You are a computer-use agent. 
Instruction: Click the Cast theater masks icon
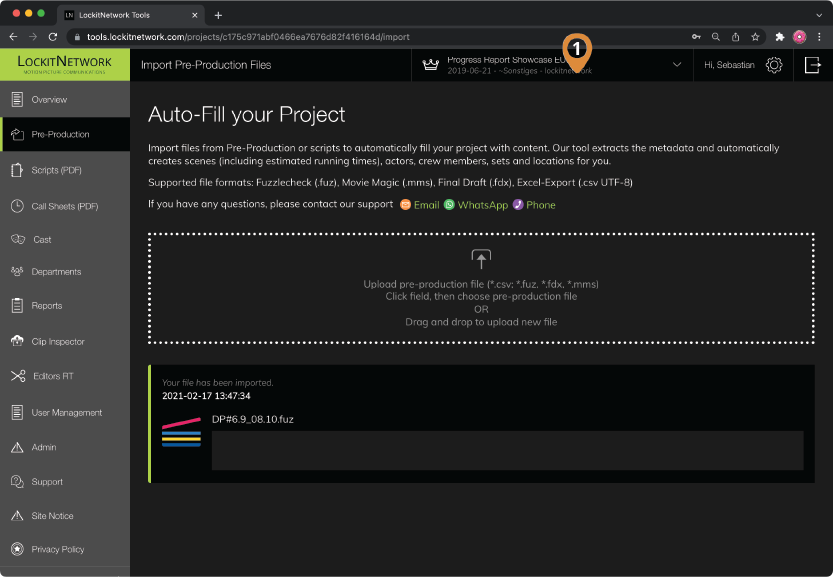[x=18, y=239]
